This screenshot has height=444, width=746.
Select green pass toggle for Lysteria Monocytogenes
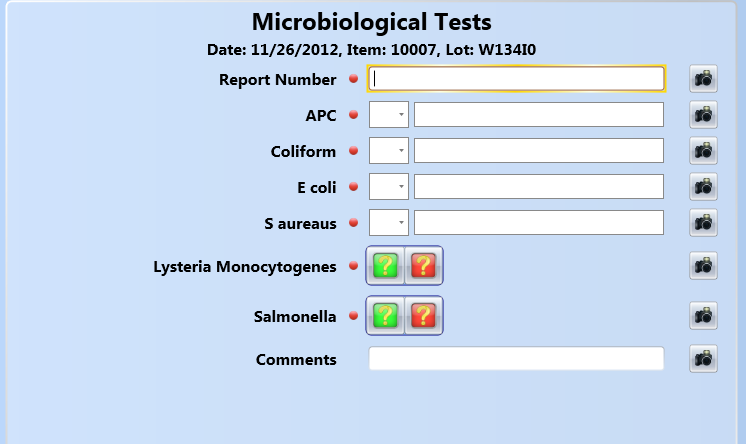click(x=385, y=266)
